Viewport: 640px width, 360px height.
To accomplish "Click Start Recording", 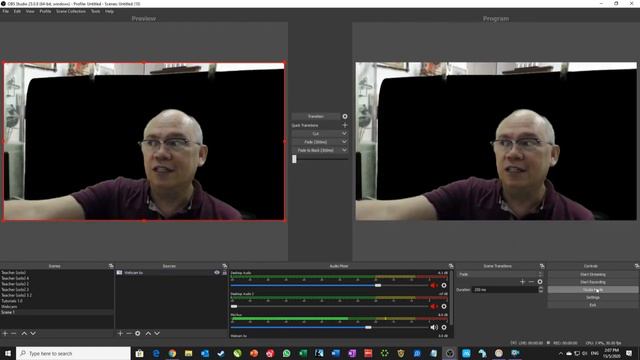I will 593,282.
